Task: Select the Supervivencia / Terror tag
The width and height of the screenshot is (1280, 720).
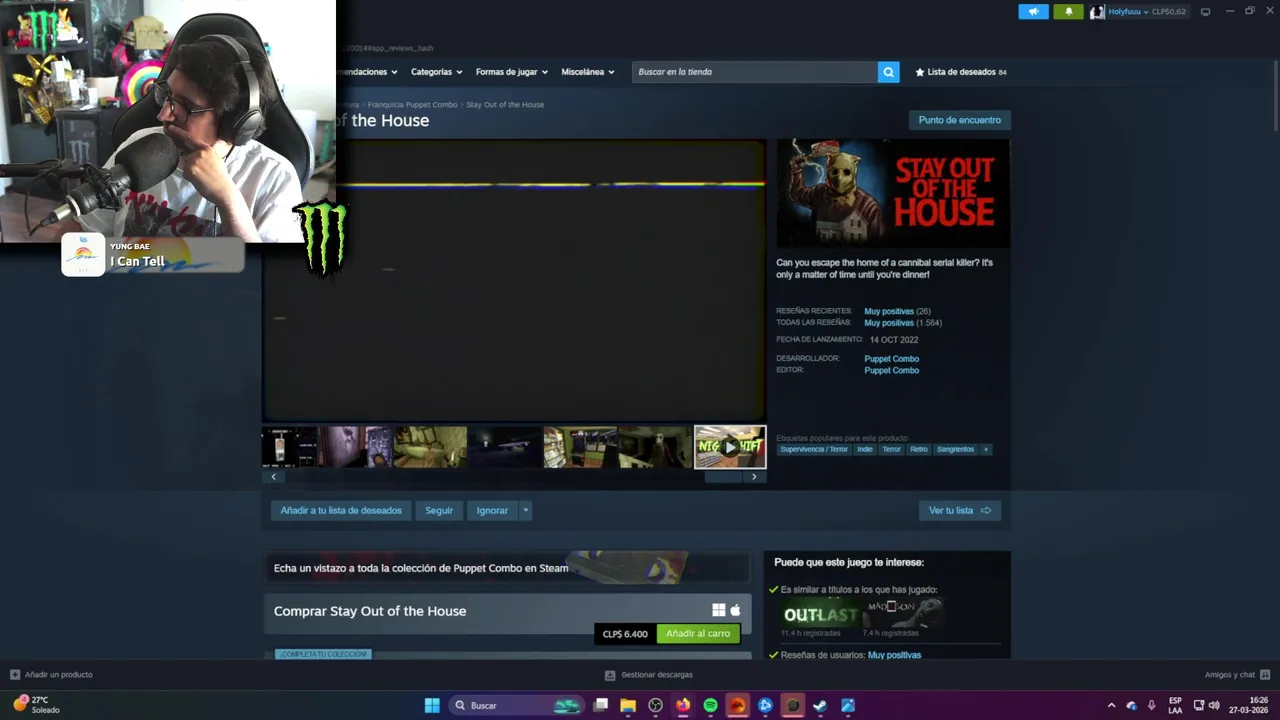Action: 814,450
